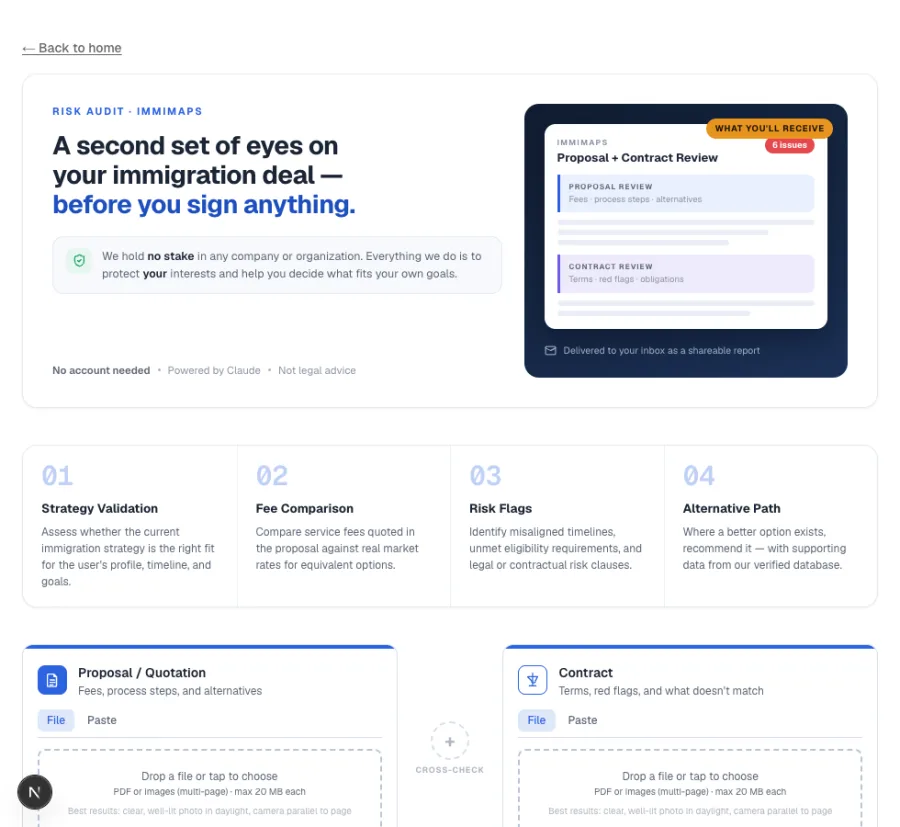900x827 pixels.
Task: Click the green shield icon
Action: coord(79,261)
